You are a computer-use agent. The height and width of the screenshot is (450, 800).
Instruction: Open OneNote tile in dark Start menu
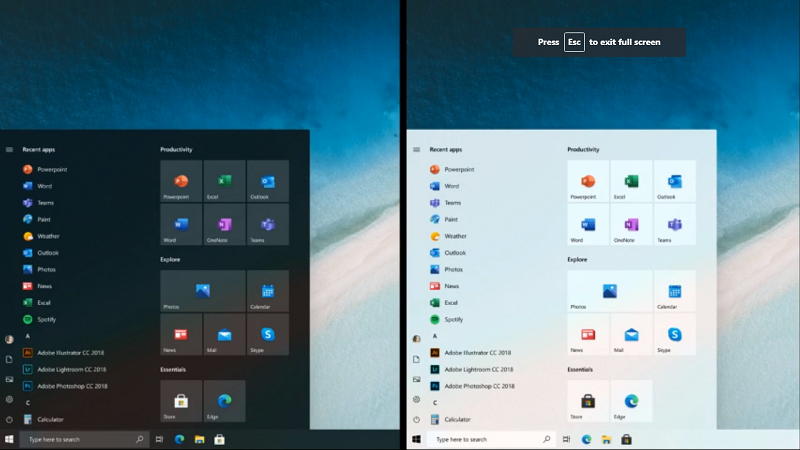(x=224, y=224)
